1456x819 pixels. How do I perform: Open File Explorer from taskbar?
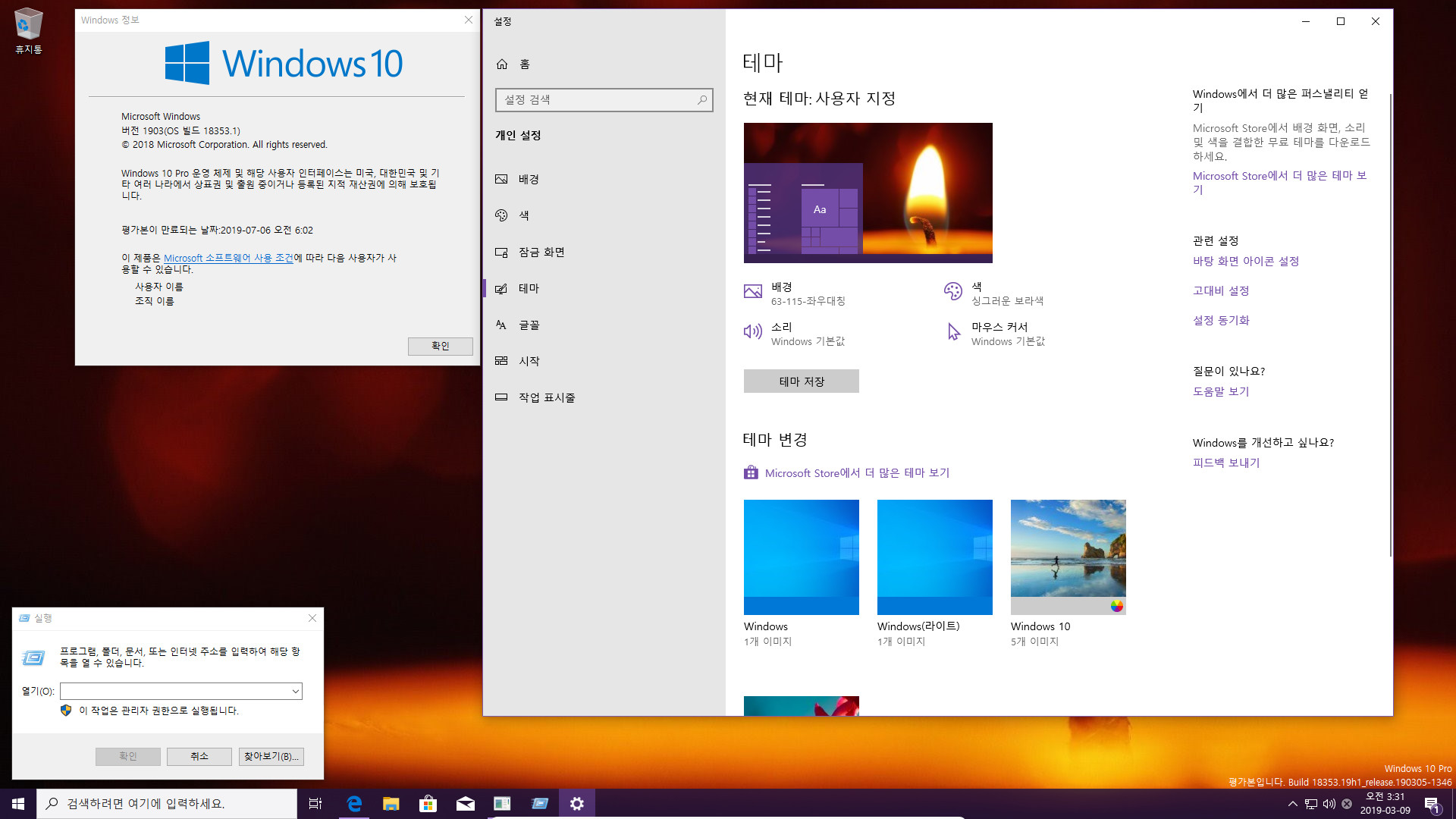[x=391, y=804]
